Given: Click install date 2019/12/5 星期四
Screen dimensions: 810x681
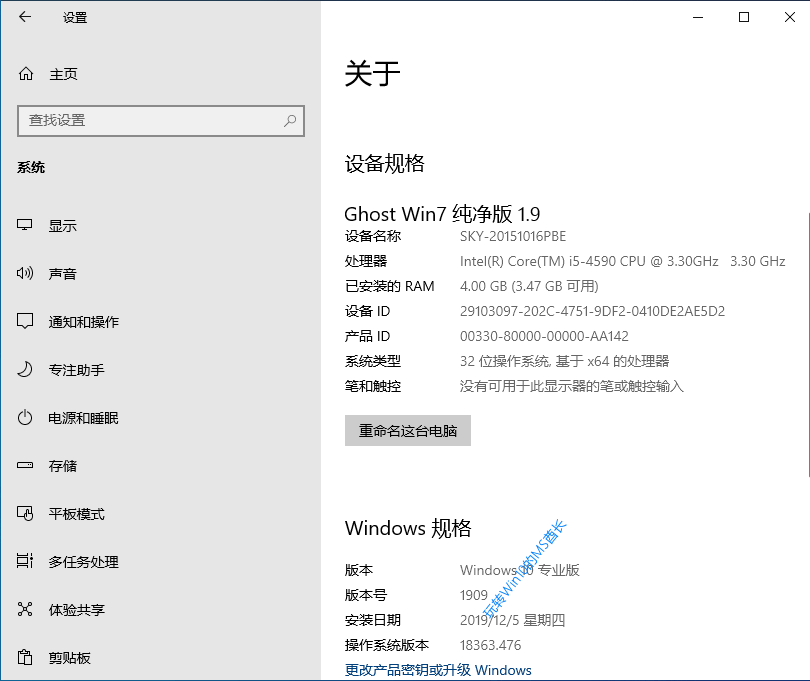Looking at the screenshot, I should [512, 620].
